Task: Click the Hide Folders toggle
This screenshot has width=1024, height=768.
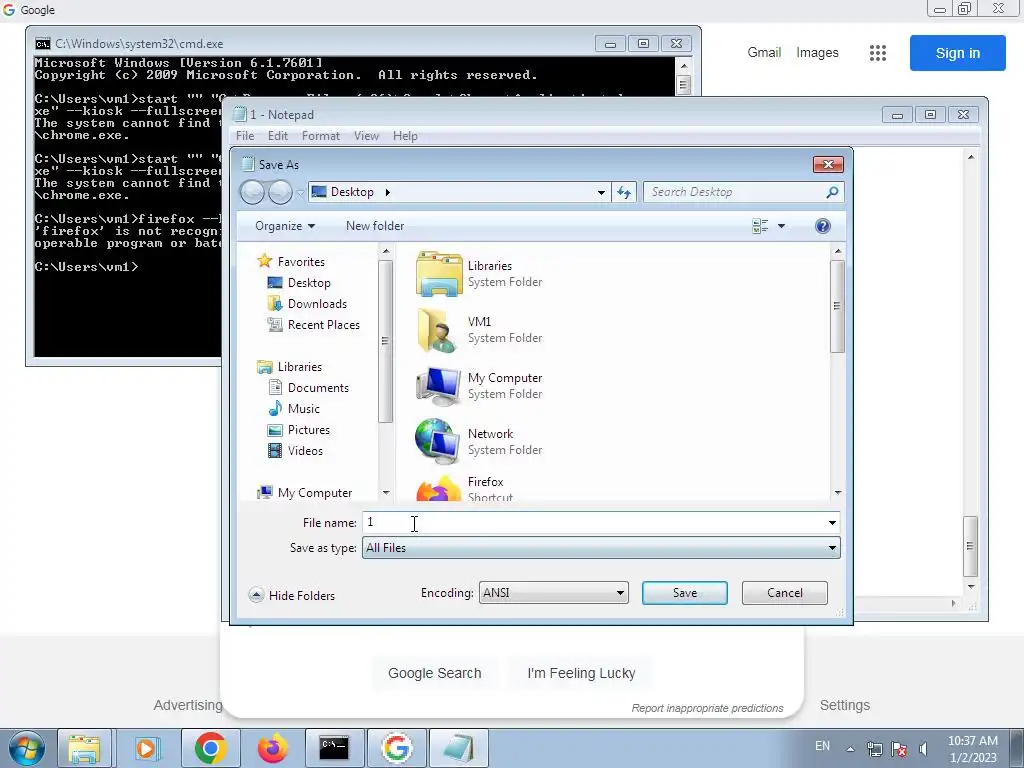Action: 292,595
